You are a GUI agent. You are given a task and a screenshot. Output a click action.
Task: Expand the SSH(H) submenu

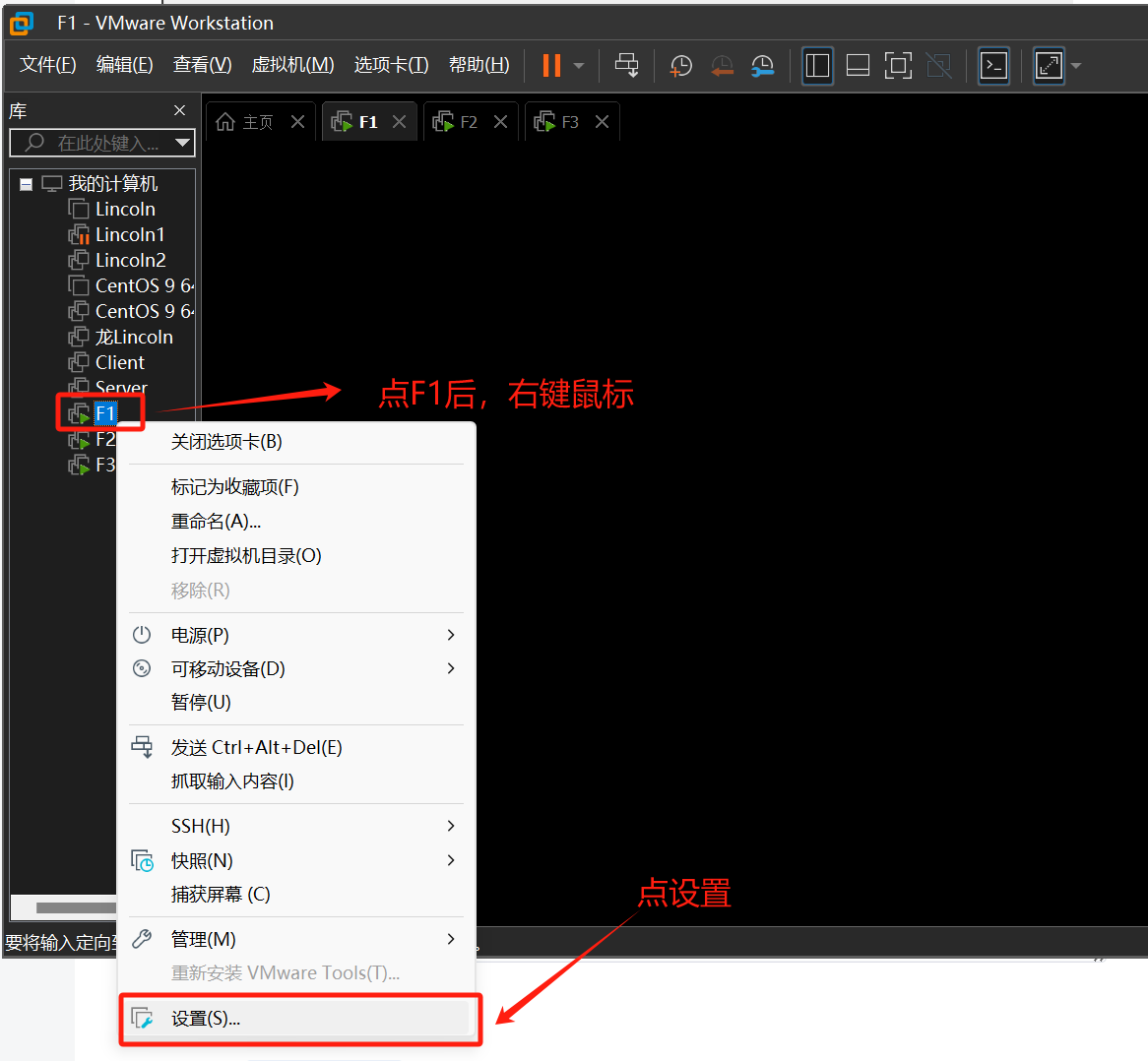296,826
